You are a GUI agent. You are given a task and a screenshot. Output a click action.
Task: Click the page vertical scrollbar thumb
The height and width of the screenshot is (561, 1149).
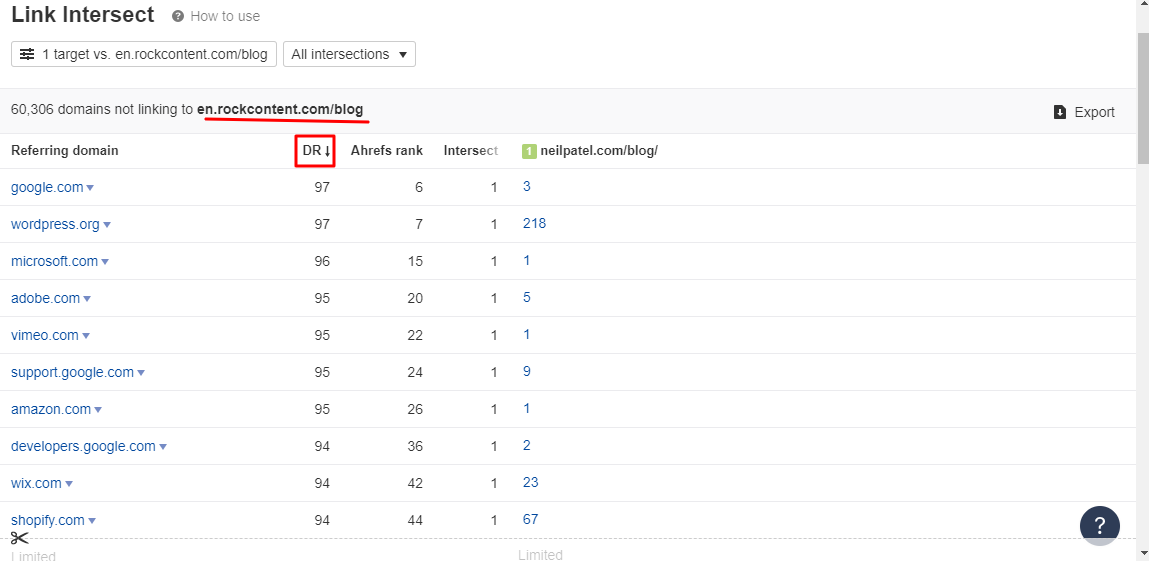[x=1143, y=97]
